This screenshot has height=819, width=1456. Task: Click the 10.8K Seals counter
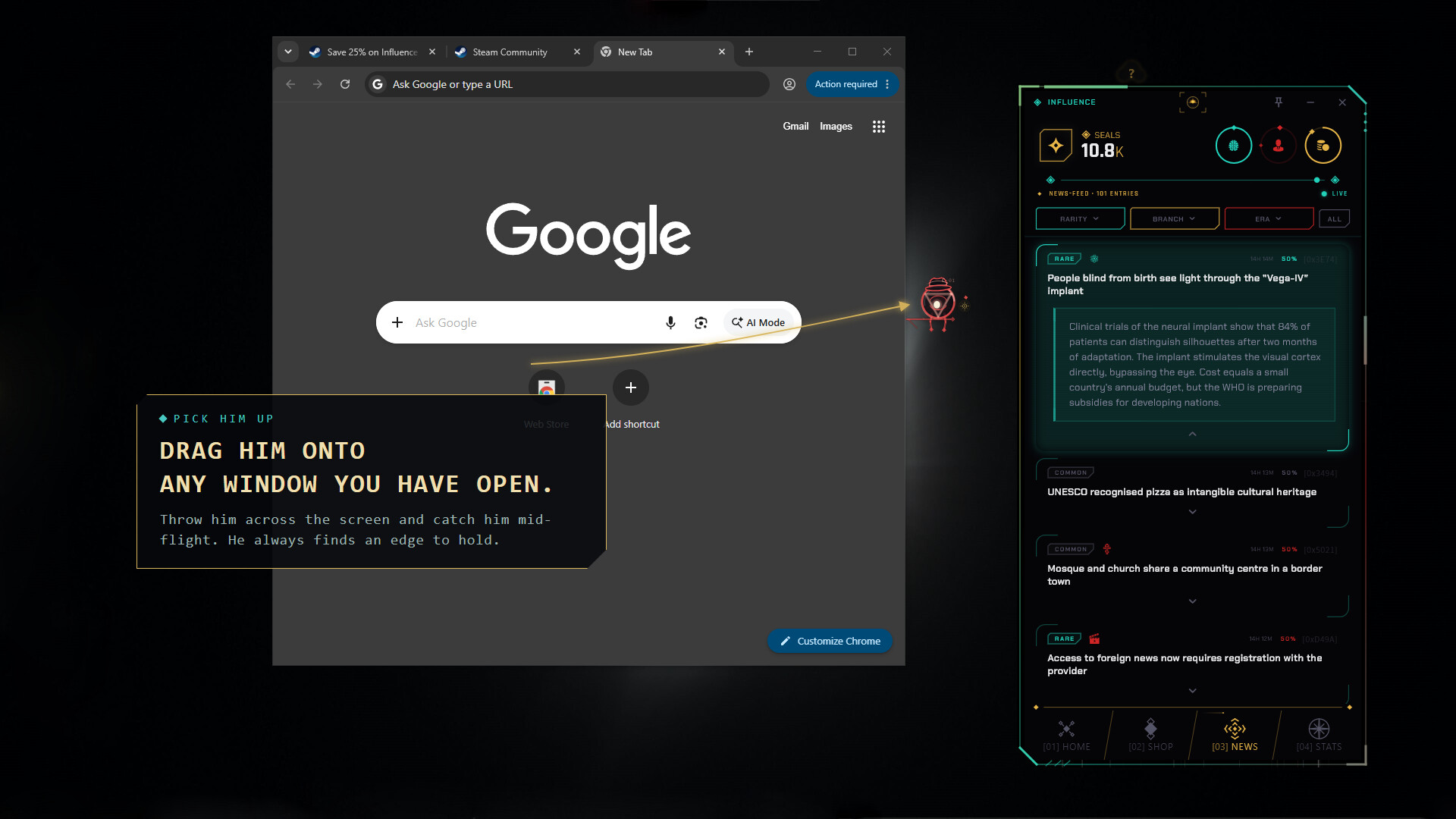(1102, 150)
